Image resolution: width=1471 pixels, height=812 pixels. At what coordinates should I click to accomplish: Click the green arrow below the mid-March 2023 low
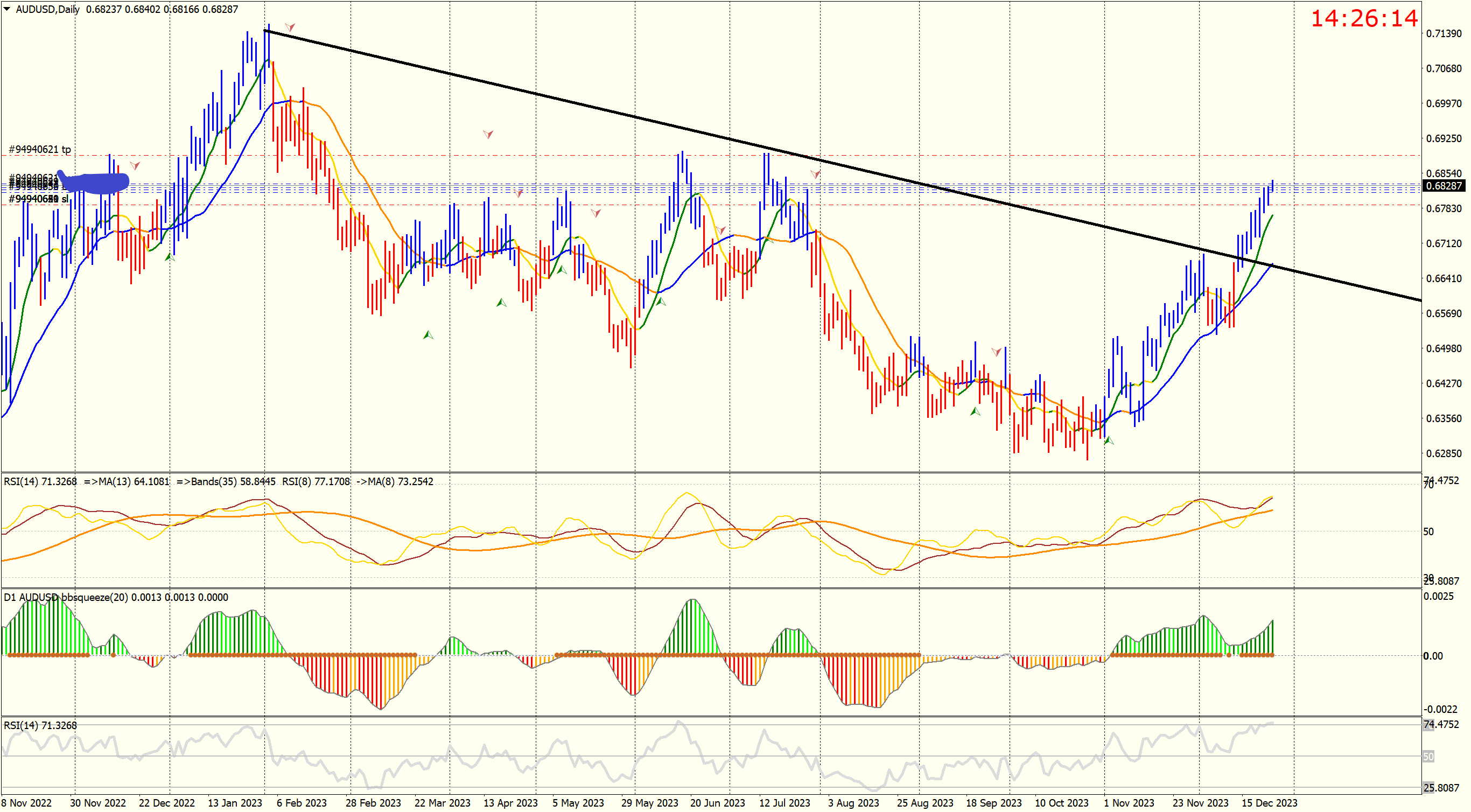click(x=428, y=335)
